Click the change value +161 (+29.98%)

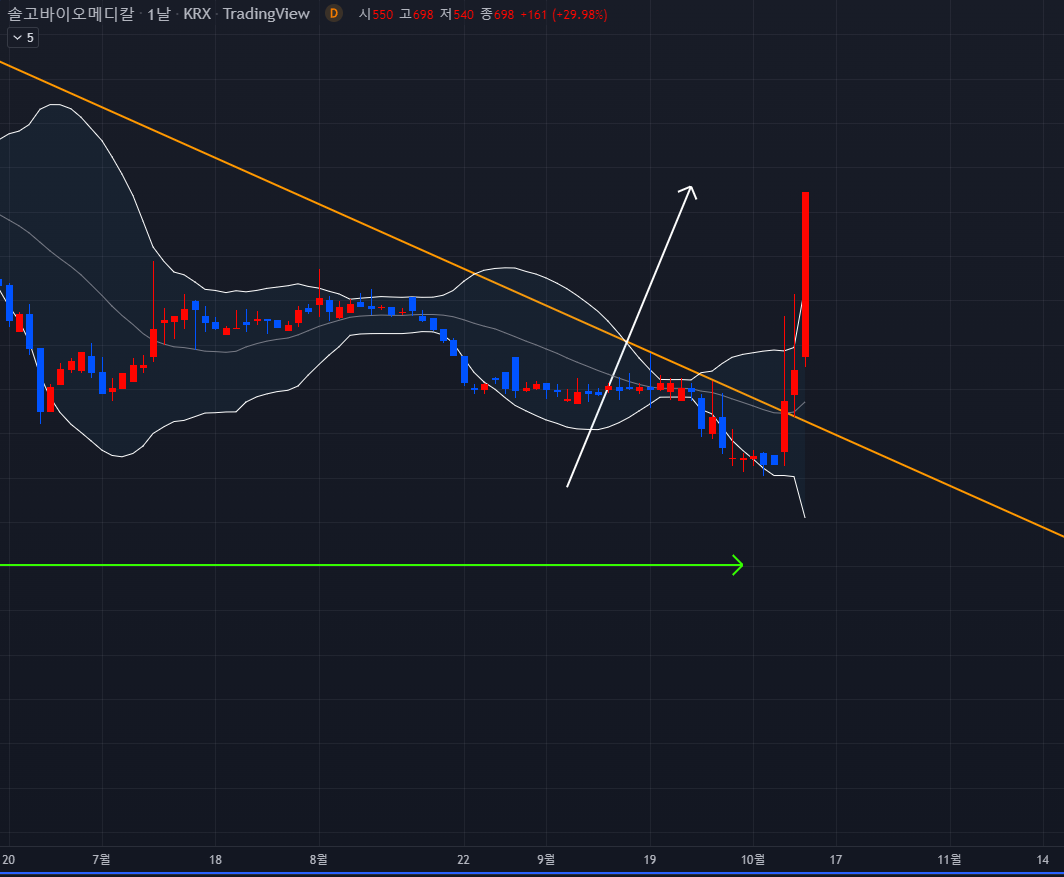(x=564, y=14)
